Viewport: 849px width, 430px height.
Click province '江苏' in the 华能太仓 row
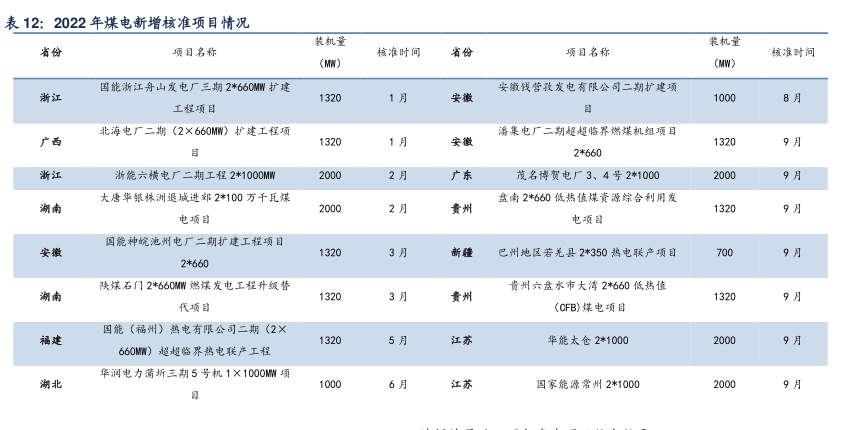[x=462, y=340]
